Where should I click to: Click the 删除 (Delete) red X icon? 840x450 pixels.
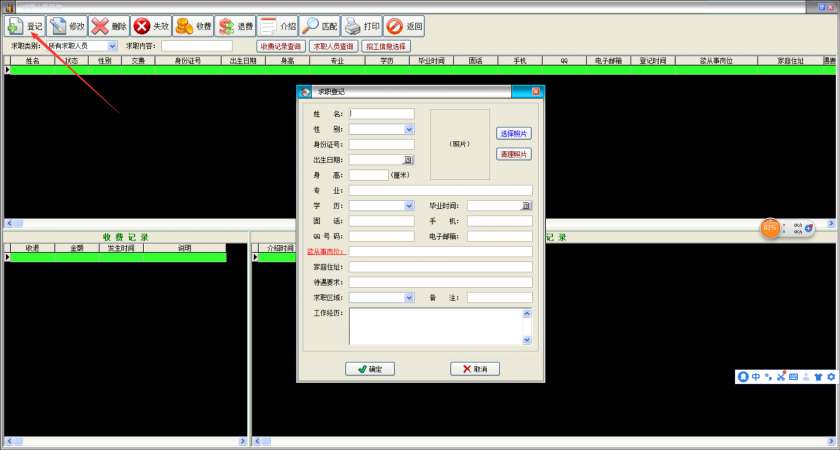click(x=100, y=26)
